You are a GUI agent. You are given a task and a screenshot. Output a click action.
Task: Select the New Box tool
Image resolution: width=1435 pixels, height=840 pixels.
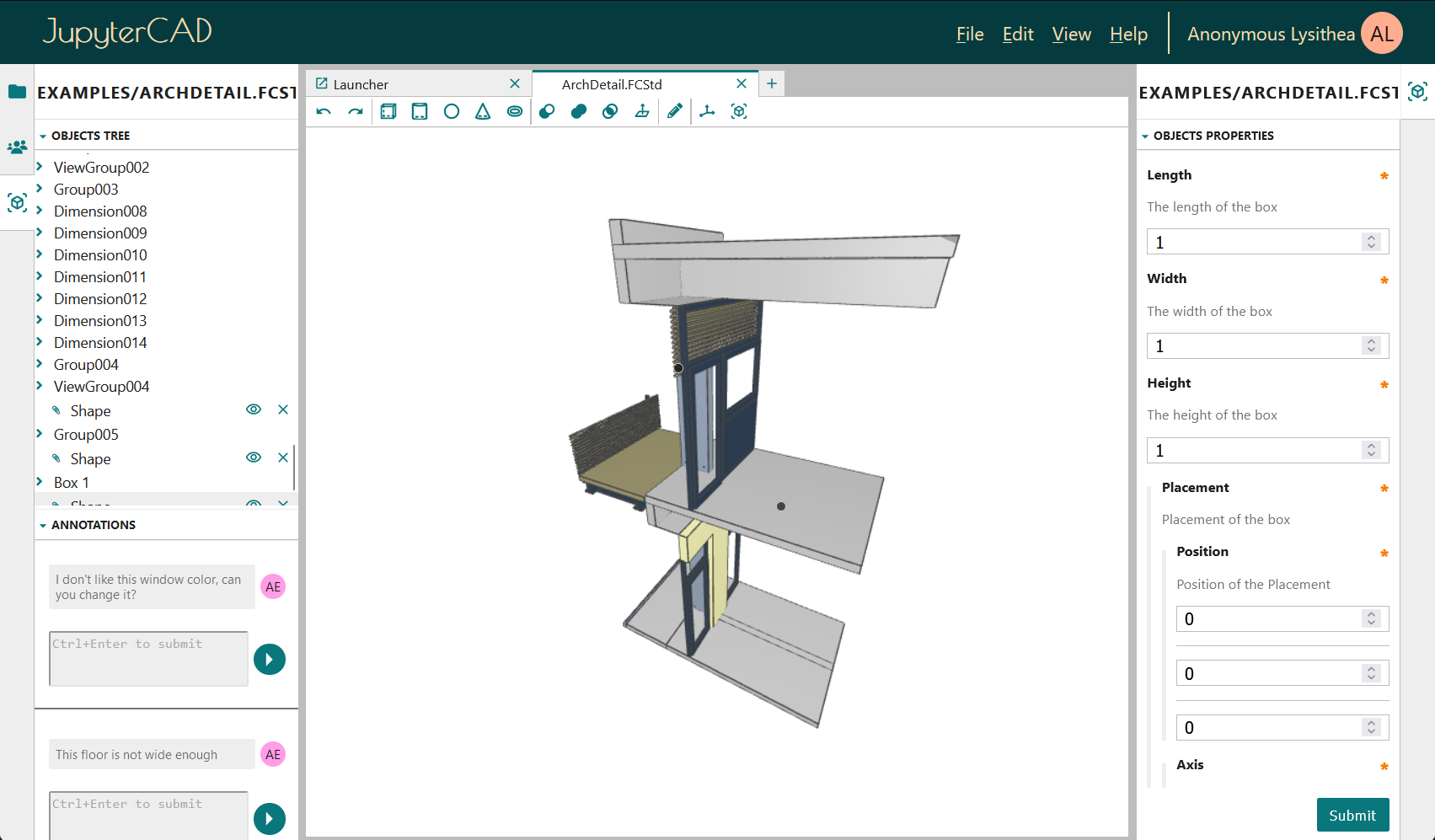click(388, 111)
